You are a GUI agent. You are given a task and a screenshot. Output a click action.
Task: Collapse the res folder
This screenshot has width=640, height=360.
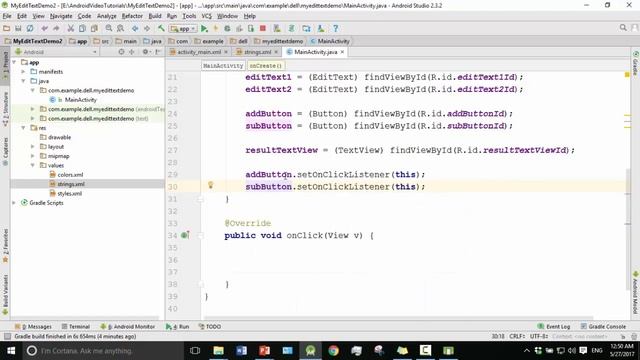pyautogui.click(x=23, y=128)
